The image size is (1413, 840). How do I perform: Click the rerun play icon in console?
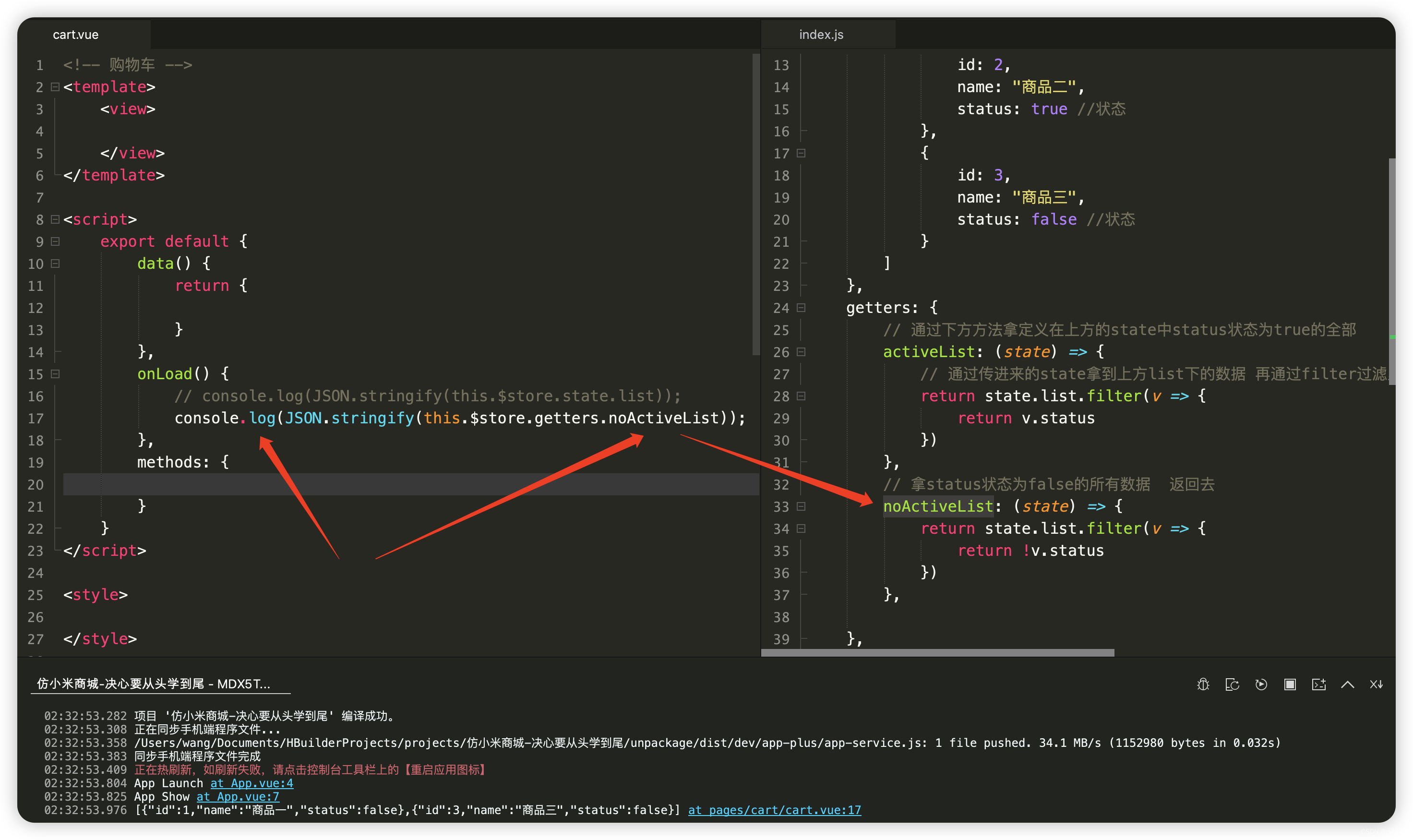1261,684
